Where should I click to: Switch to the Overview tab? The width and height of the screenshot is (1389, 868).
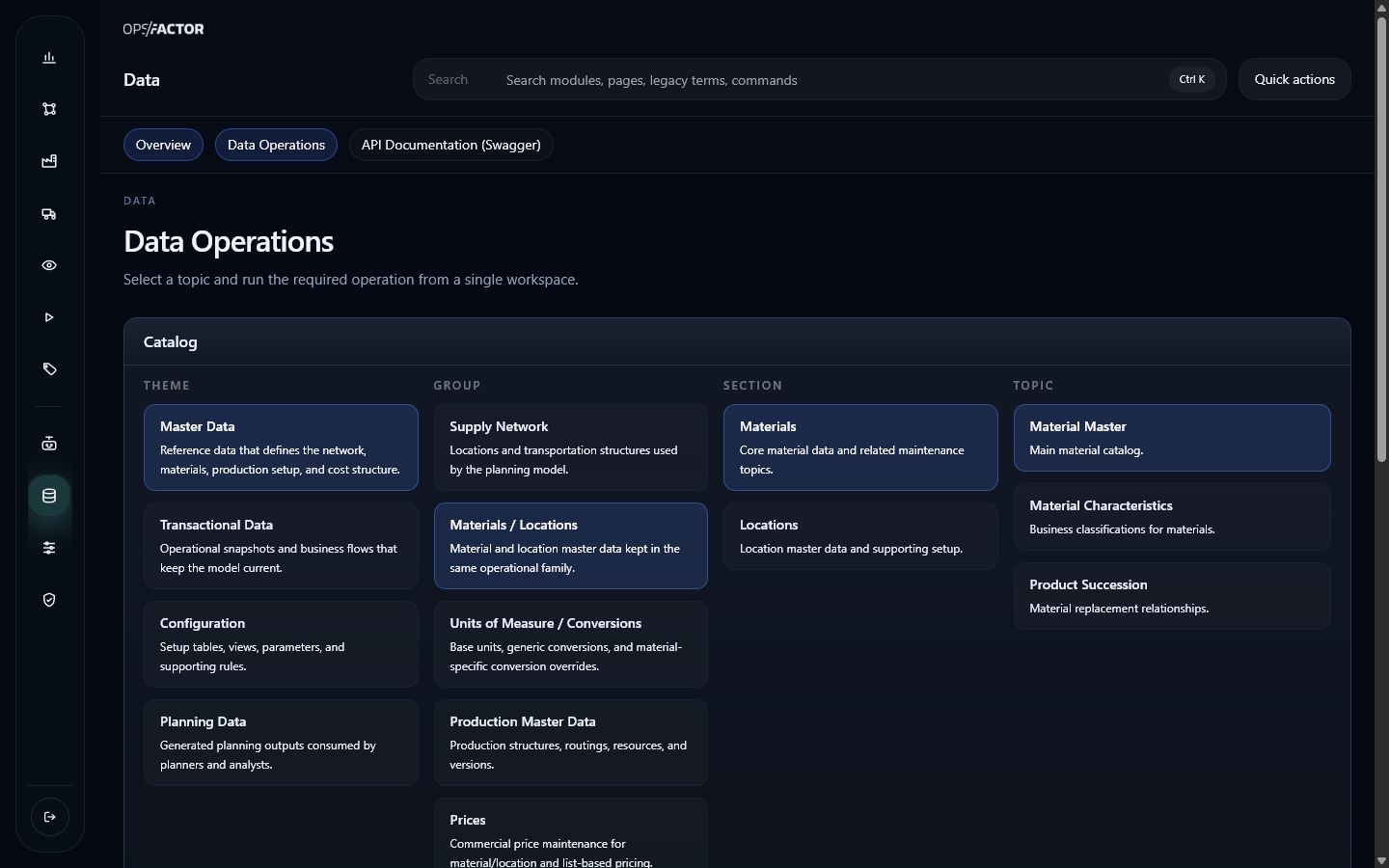pyautogui.click(x=163, y=145)
